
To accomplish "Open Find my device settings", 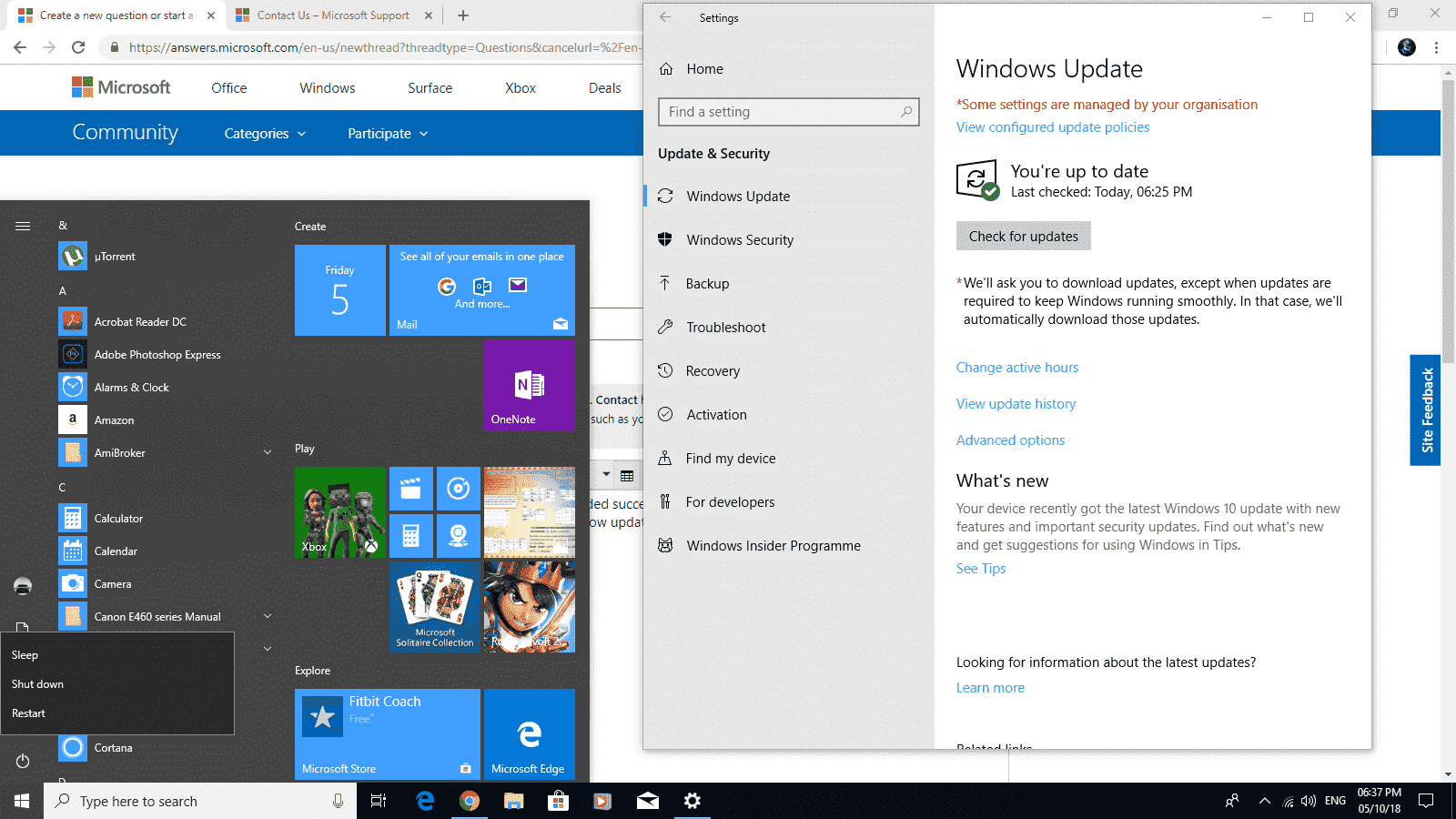I will [665, 458].
